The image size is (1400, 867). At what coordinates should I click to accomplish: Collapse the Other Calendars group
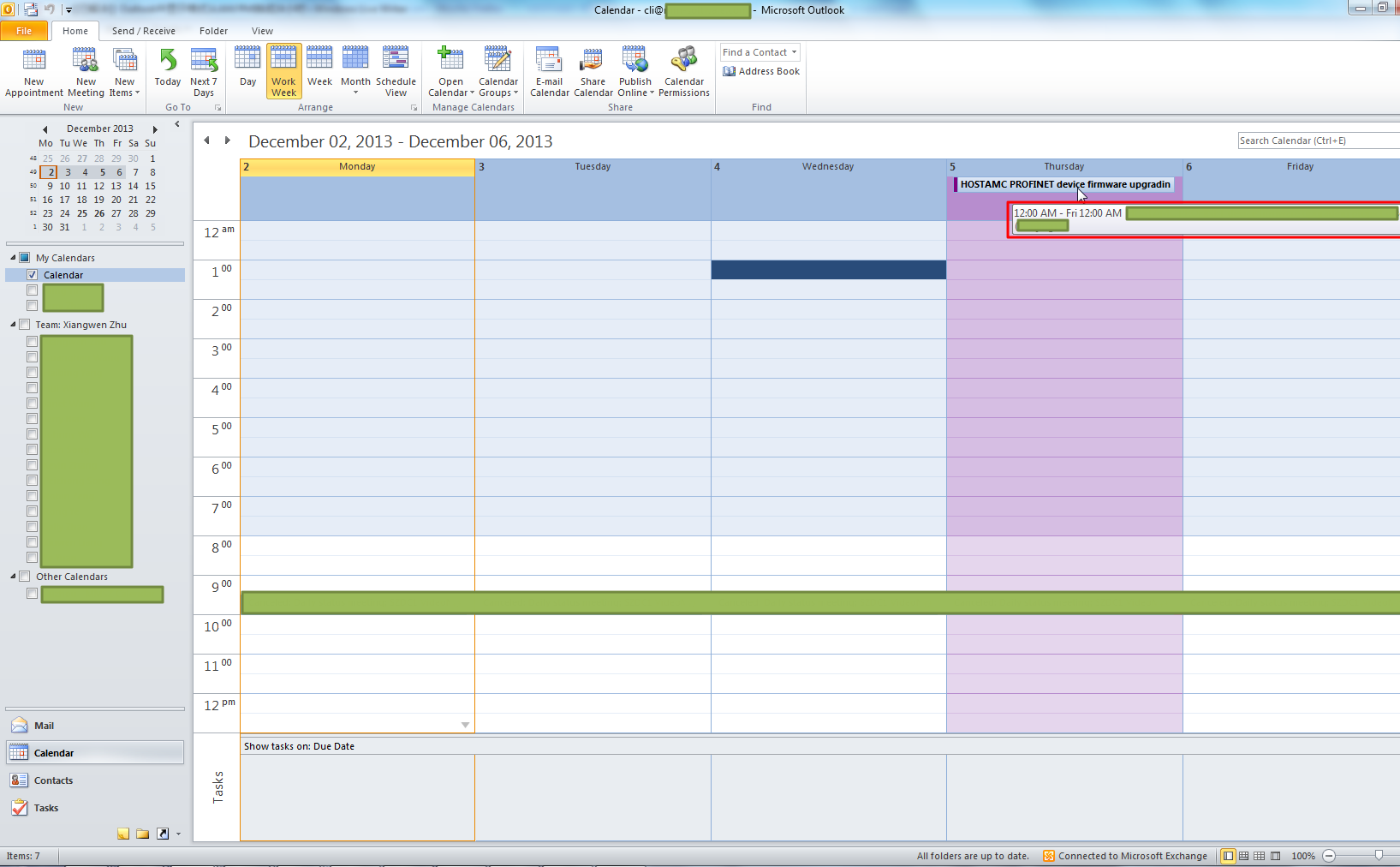[x=13, y=577]
